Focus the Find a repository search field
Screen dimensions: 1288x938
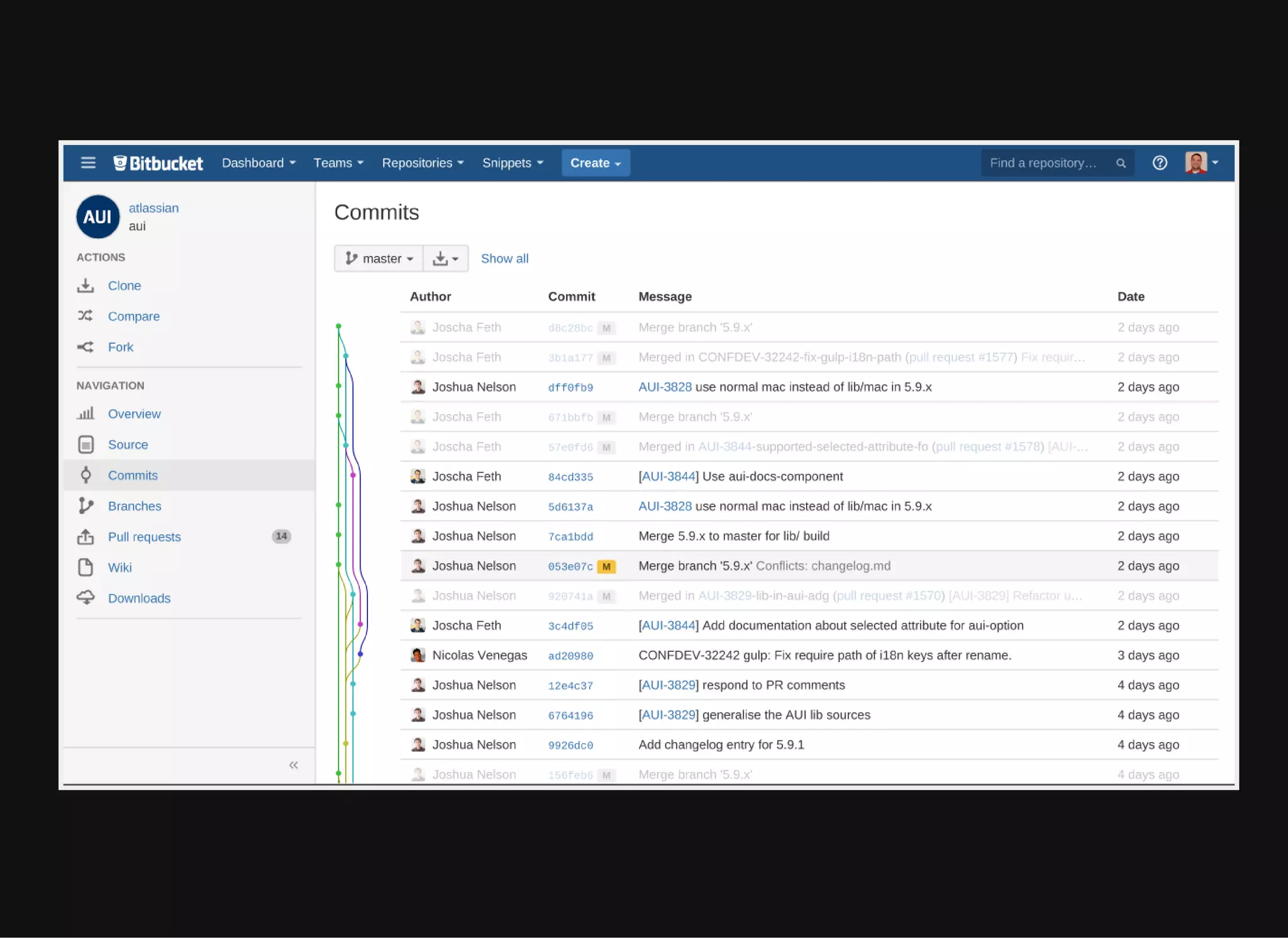(1043, 163)
